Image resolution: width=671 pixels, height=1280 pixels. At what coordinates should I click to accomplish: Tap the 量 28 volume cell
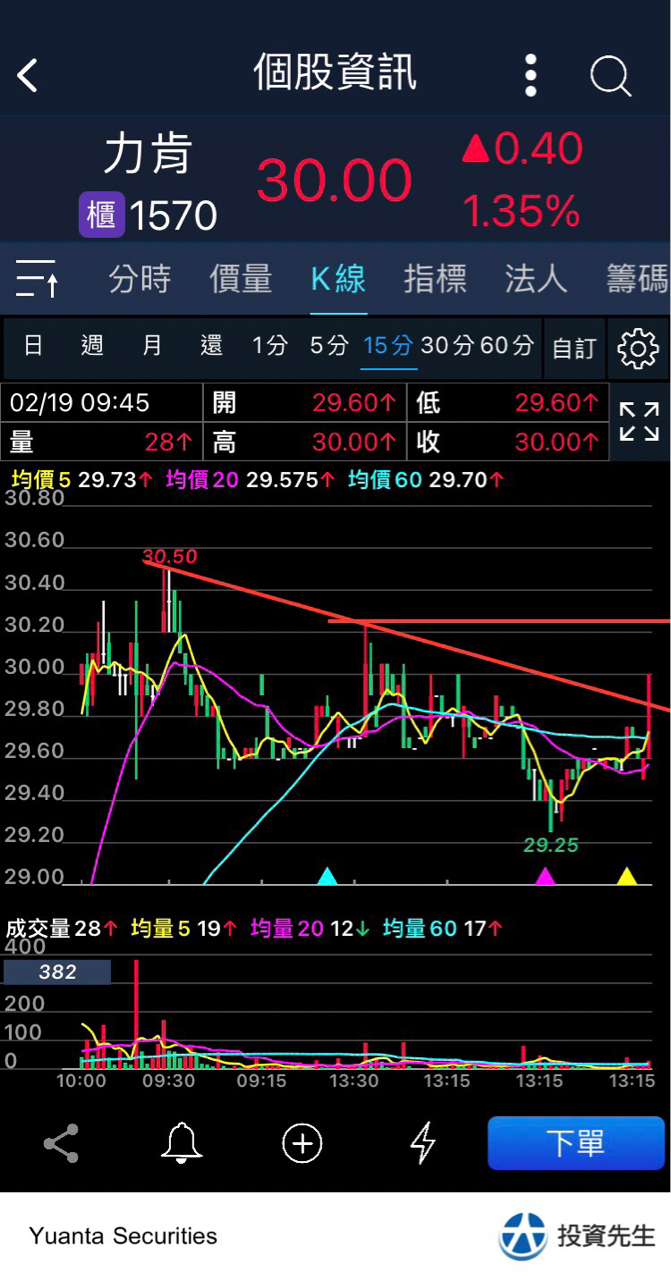[102, 441]
